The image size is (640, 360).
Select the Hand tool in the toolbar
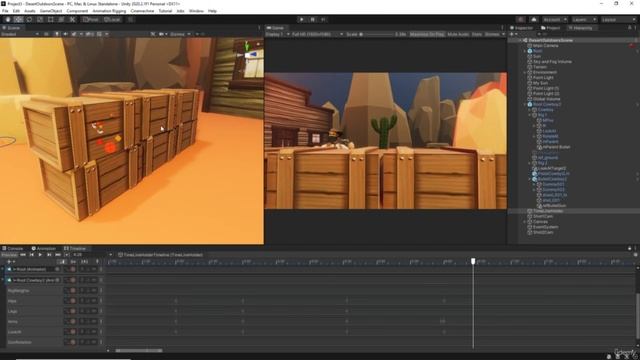[x=8, y=20]
